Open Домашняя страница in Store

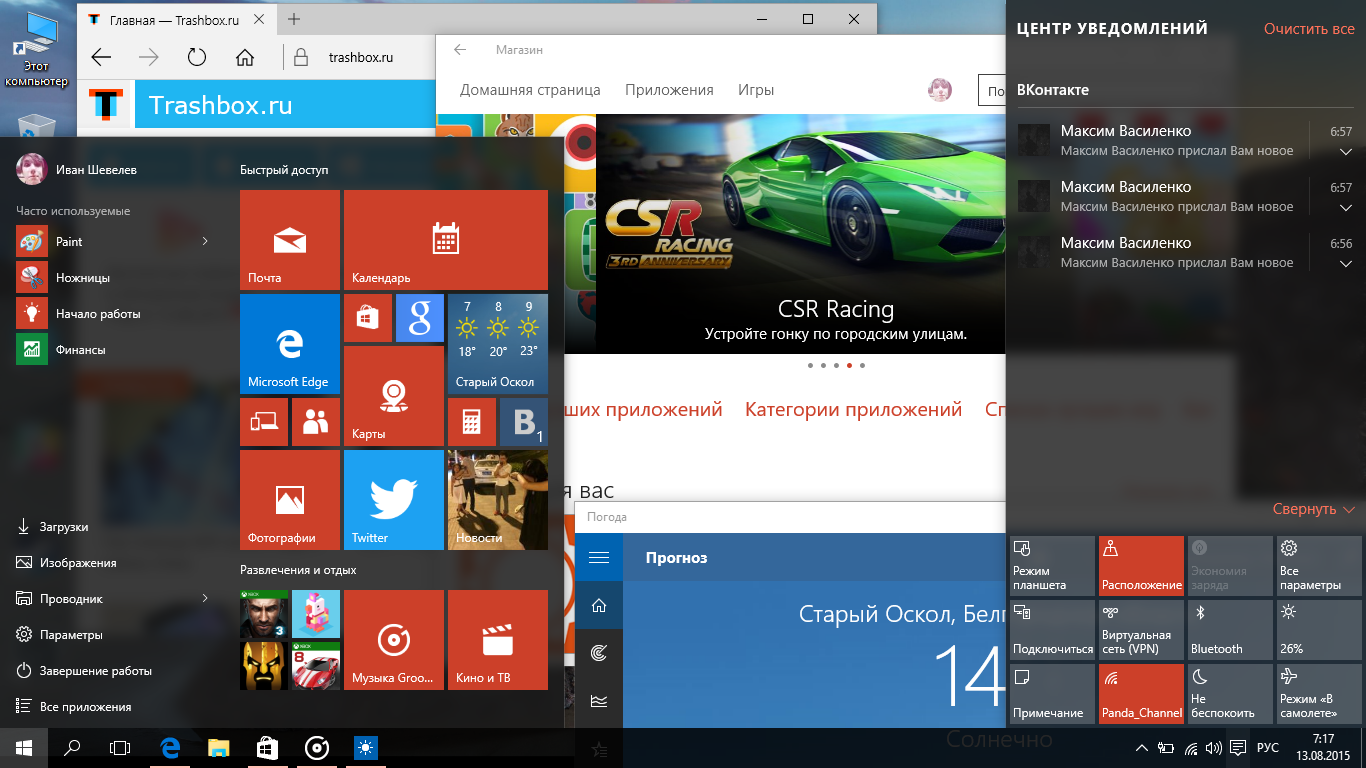[530, 90]
